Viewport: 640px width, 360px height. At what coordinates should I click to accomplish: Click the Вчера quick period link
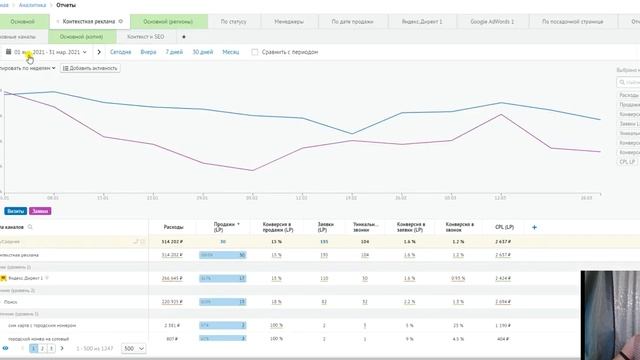tap(148, 52)
